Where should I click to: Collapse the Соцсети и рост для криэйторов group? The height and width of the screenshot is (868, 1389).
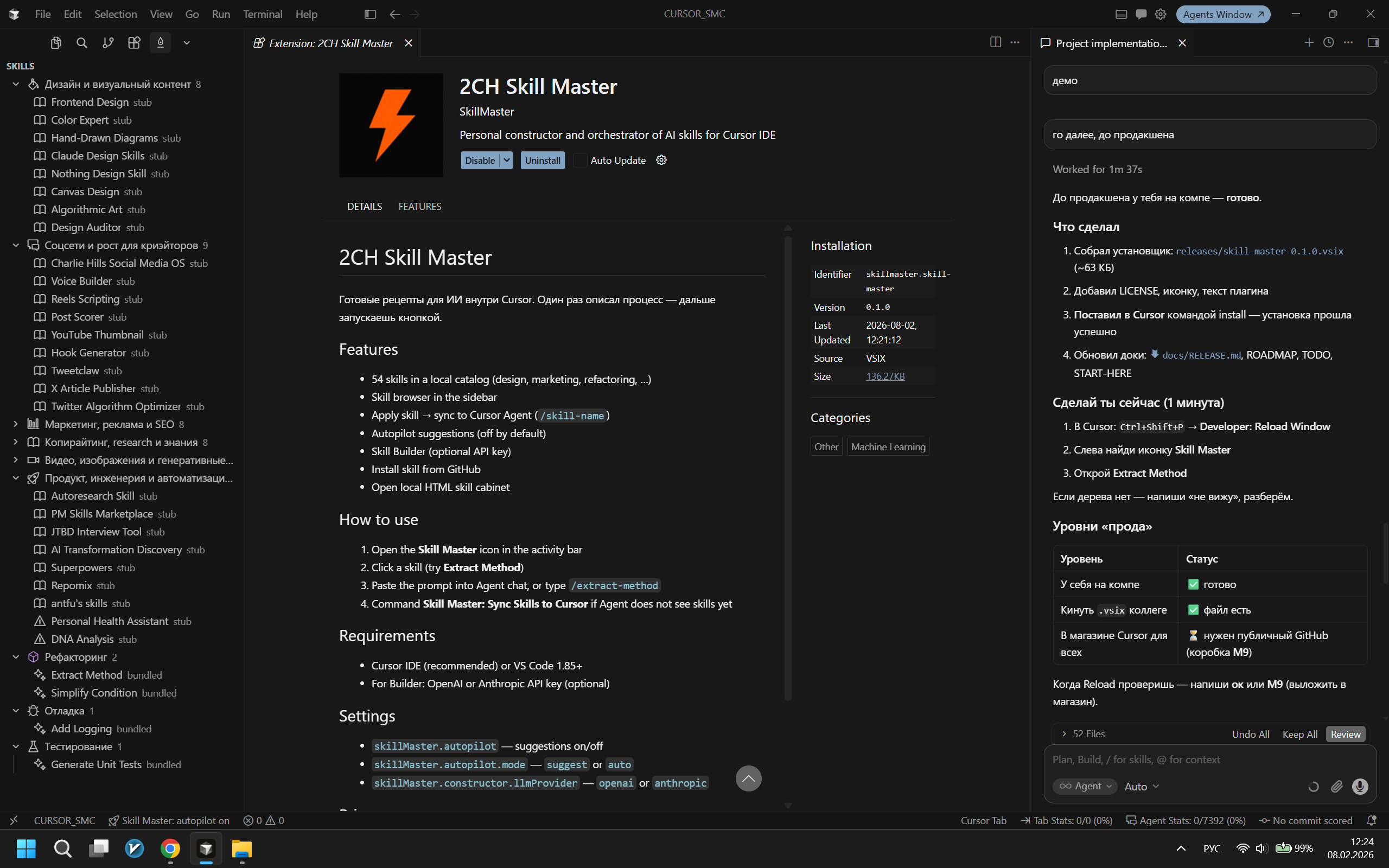[16, 245]
